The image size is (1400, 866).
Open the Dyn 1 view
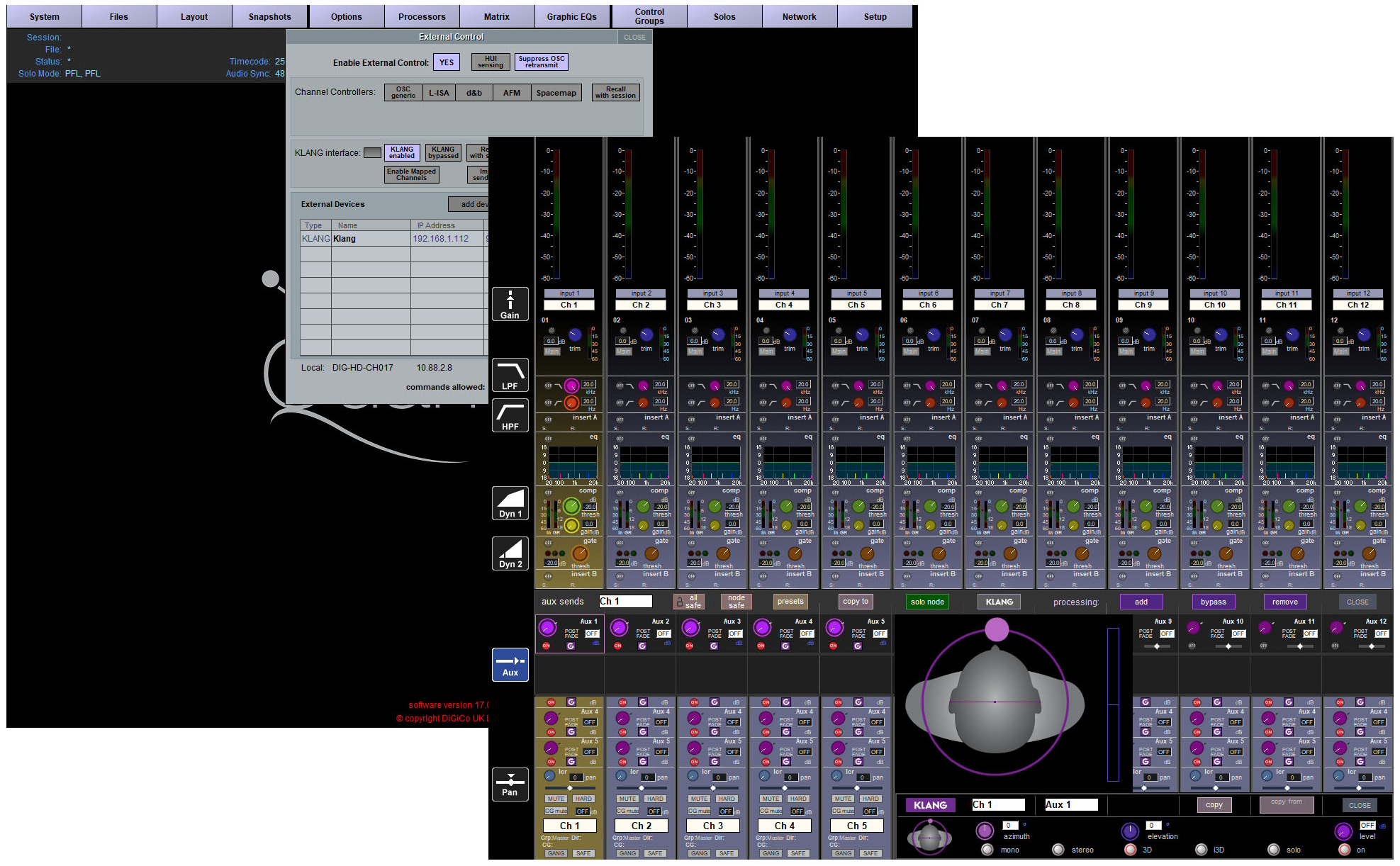pos(510,502)
